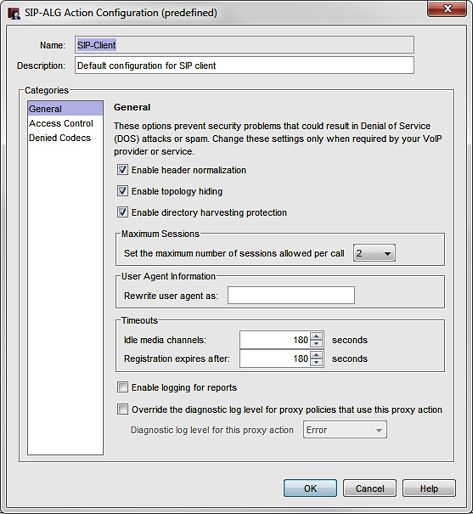Enable logging for reports checkbox
This screenshot has height=514, width=473.
[x=122, y=387]
